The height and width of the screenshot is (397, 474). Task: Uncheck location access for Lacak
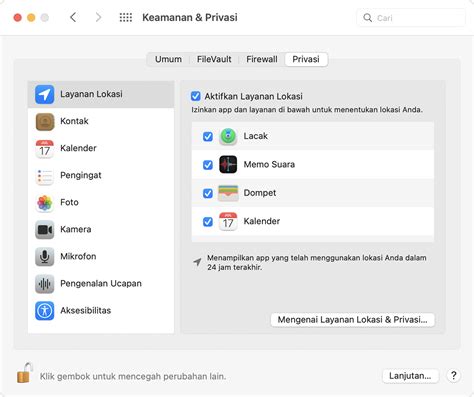[208, 136]
